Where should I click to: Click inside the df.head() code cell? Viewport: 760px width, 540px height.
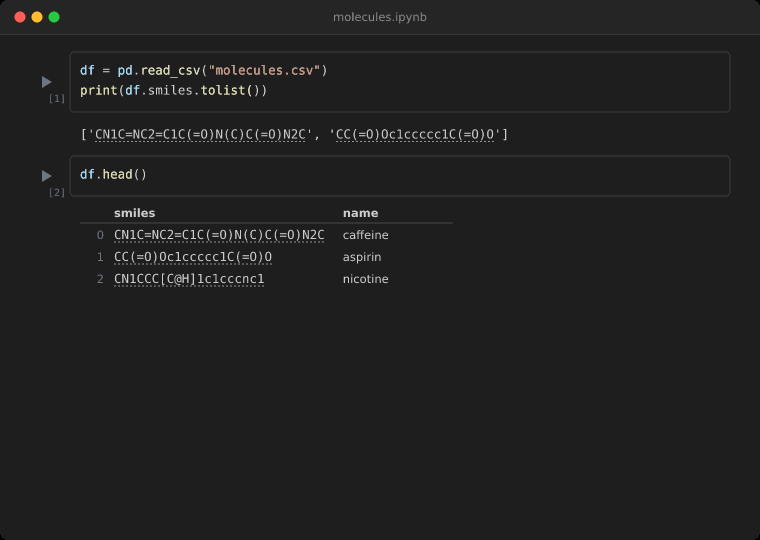pyautogui.click(x=400, y=176)
